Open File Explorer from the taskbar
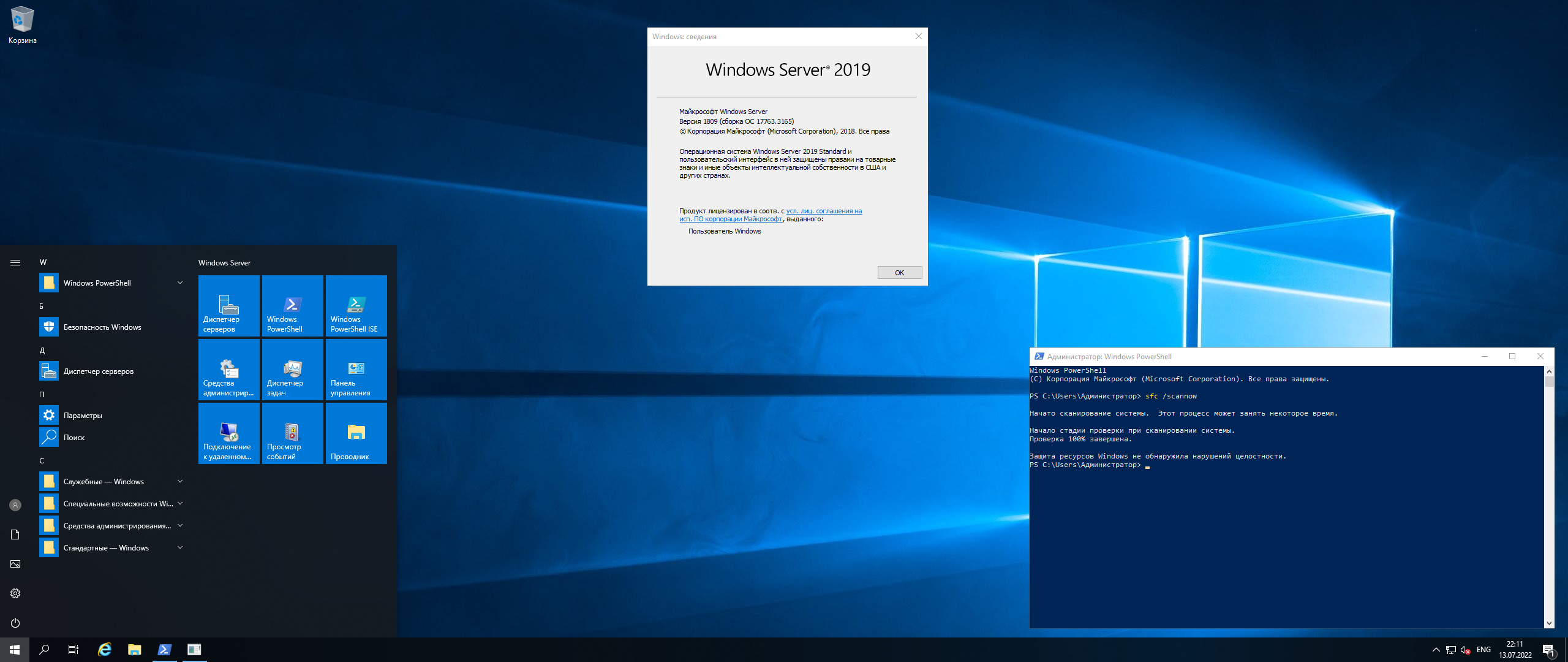 pos(134,650)
